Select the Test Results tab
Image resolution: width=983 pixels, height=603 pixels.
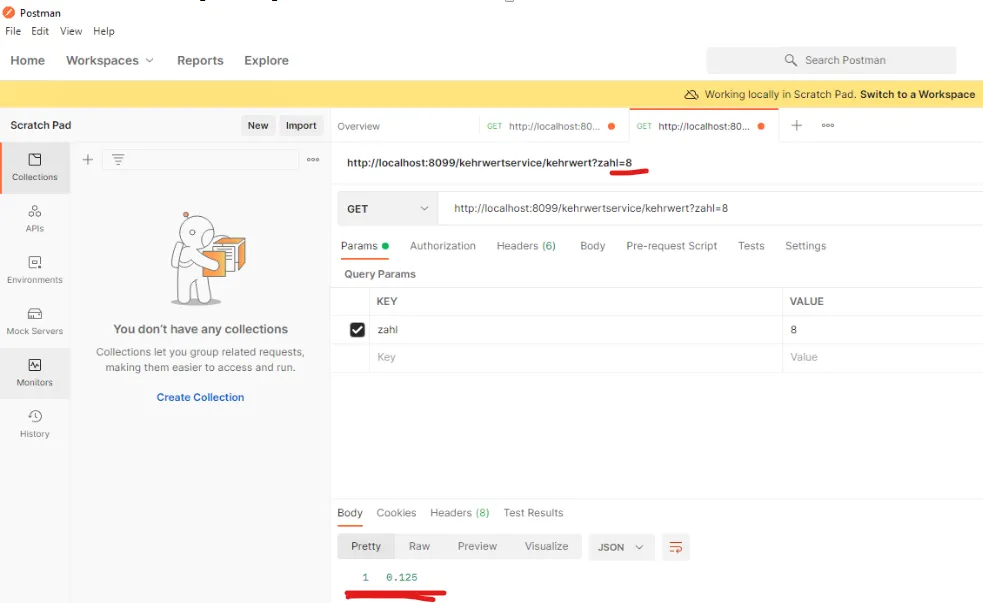click(x=534, y=513)
